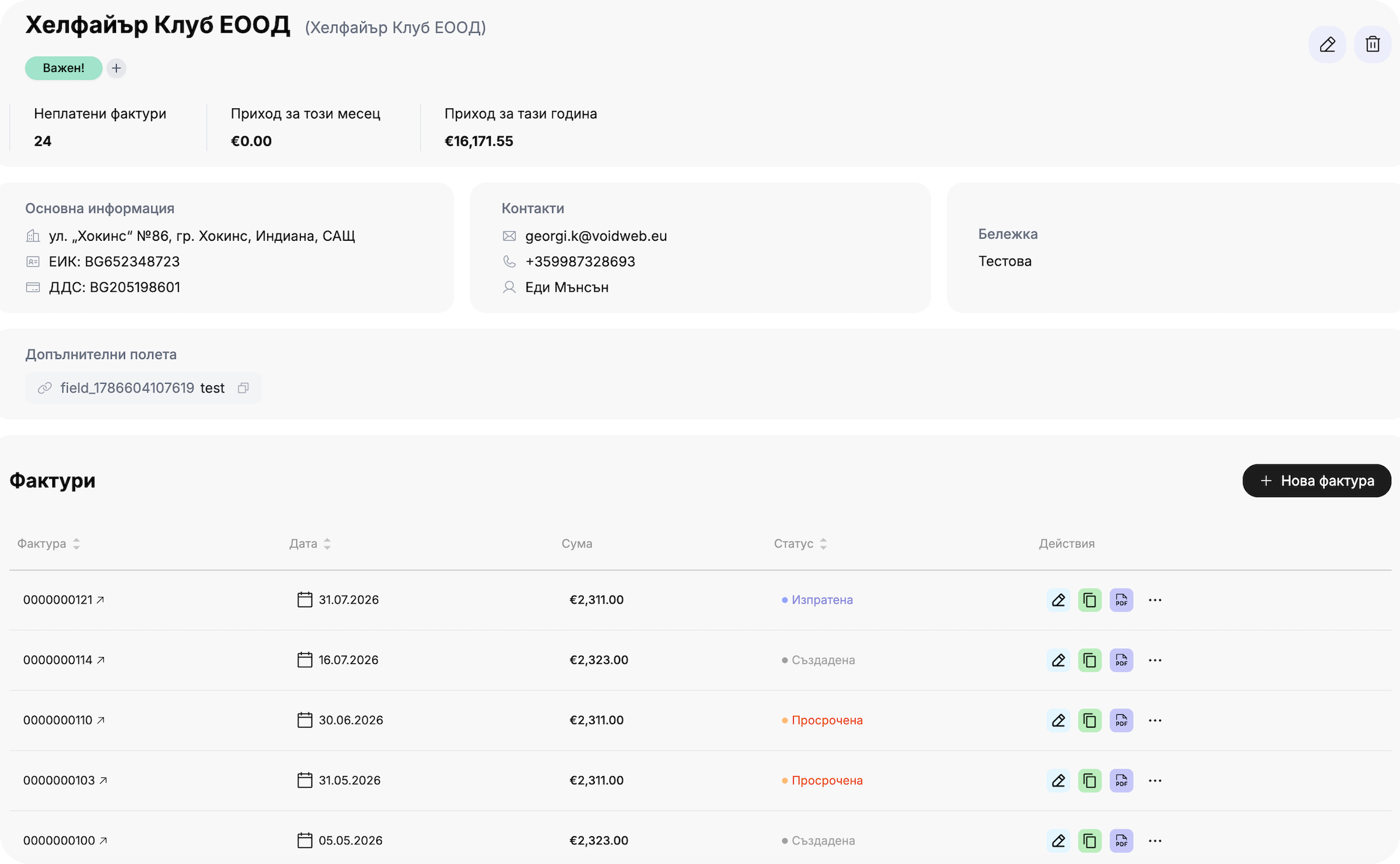This screenshot has height=864, width=1400.
Task: Open invoice 0000000121 link
Action: click(64, 600)
